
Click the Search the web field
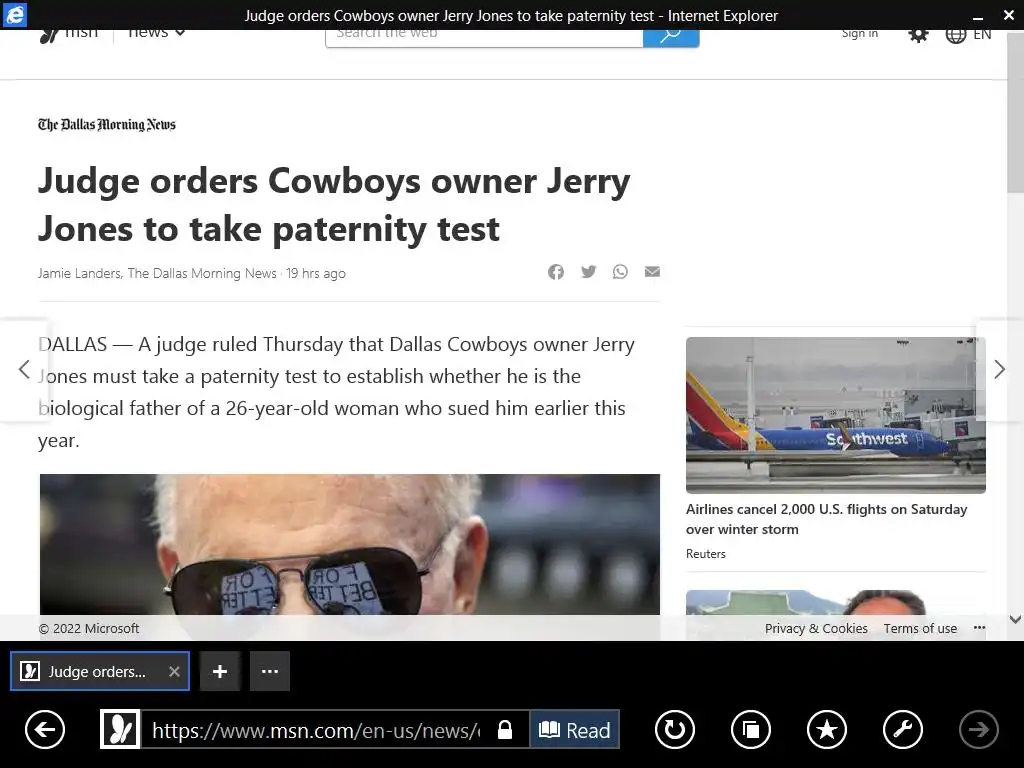(484, 37)
